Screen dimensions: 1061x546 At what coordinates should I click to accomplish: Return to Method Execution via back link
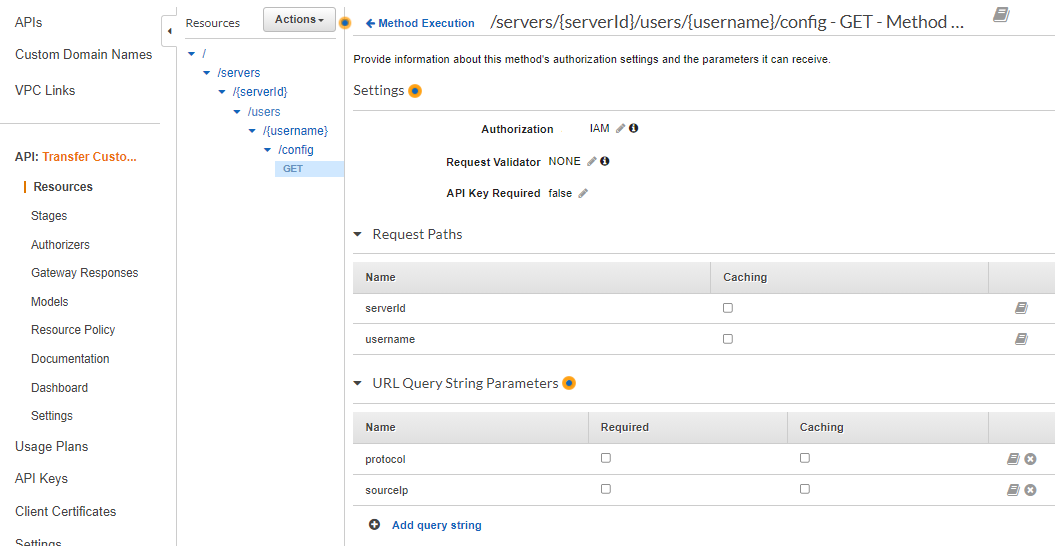pos(420,23)
